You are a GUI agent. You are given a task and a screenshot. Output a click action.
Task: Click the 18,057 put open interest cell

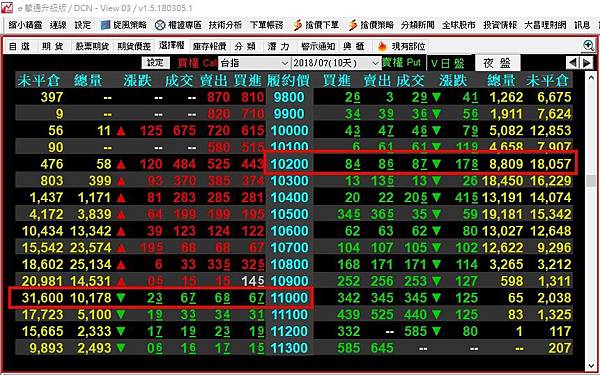point(551,164)
